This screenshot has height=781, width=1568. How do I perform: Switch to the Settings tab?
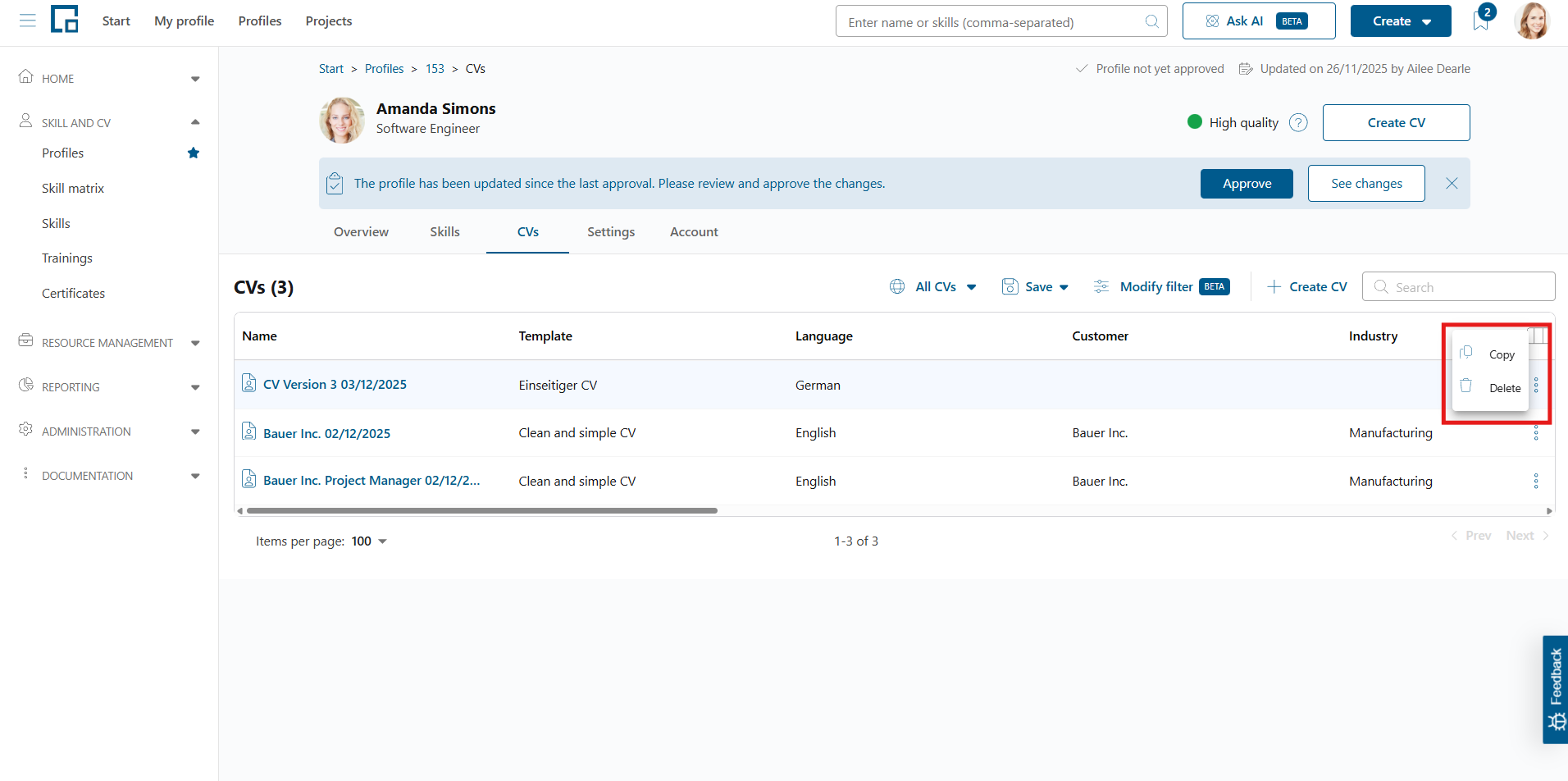coord(611,232)
